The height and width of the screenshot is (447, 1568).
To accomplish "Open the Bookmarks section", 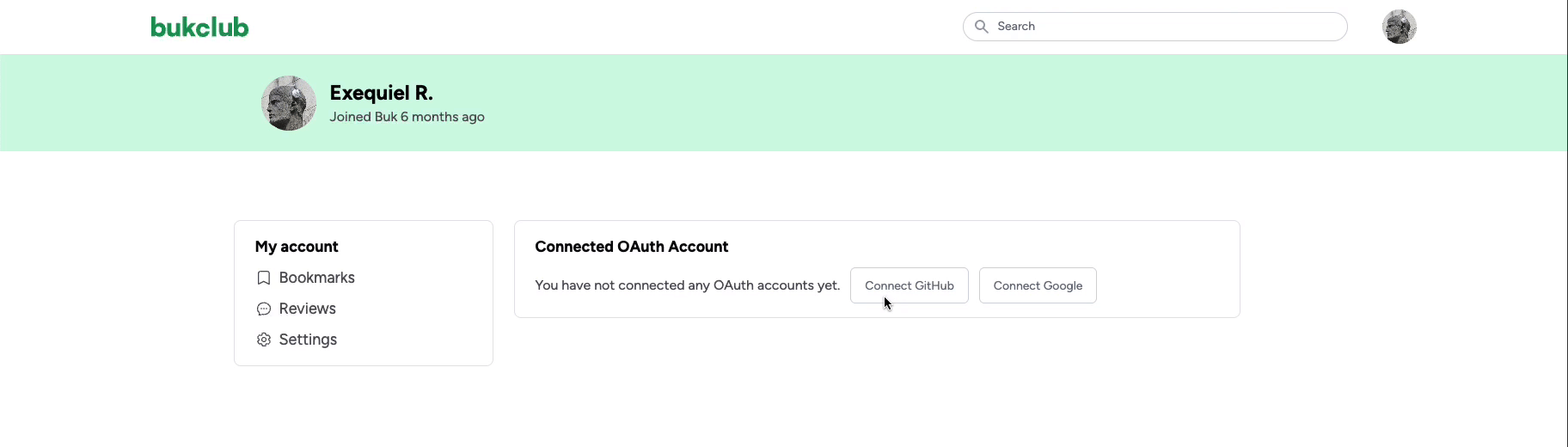I will pyautogui.click(x=316, y=278).
